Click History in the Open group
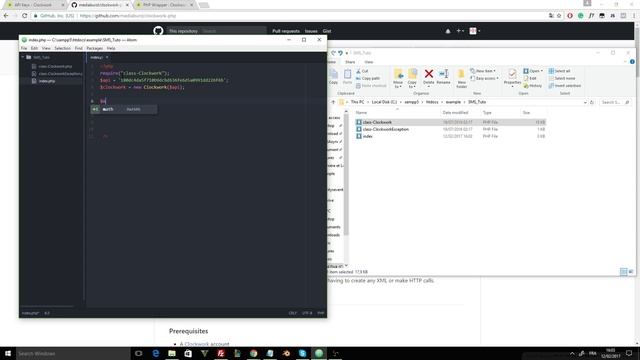Screen dimensions: 640x360 tap(533, 86)
